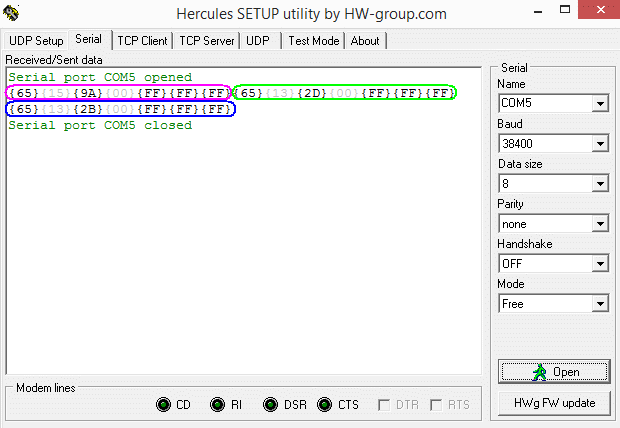Click the DSR modem line indicator
The width and height of the screenshot is (620, 428).
[271, 405]
